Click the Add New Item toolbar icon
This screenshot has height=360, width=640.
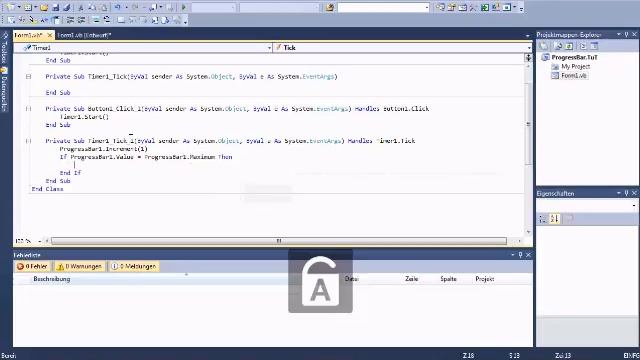coord(28,7)
